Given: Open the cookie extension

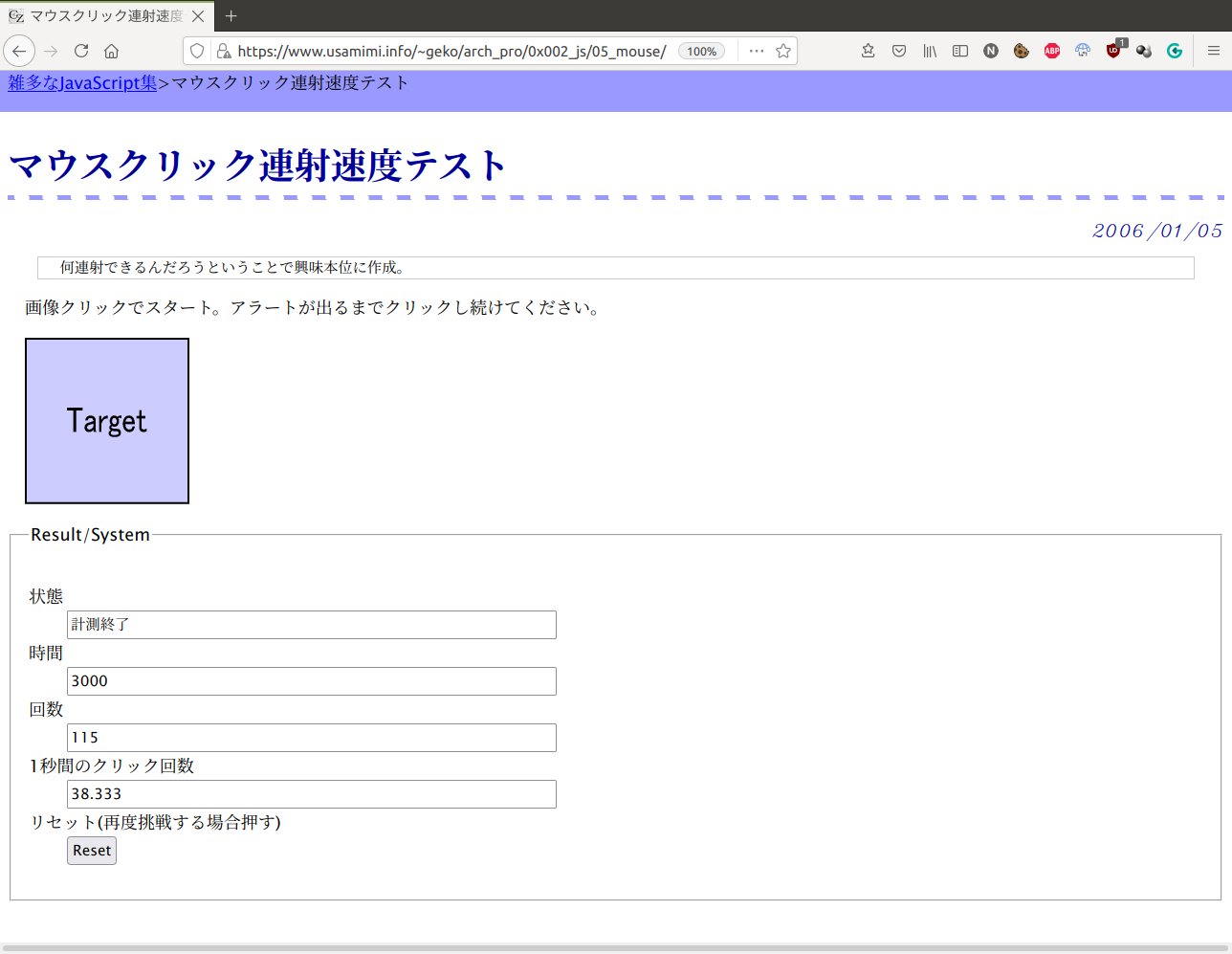Looking at the screenshot, I should pyautogui.click(x=1022, y=51).
